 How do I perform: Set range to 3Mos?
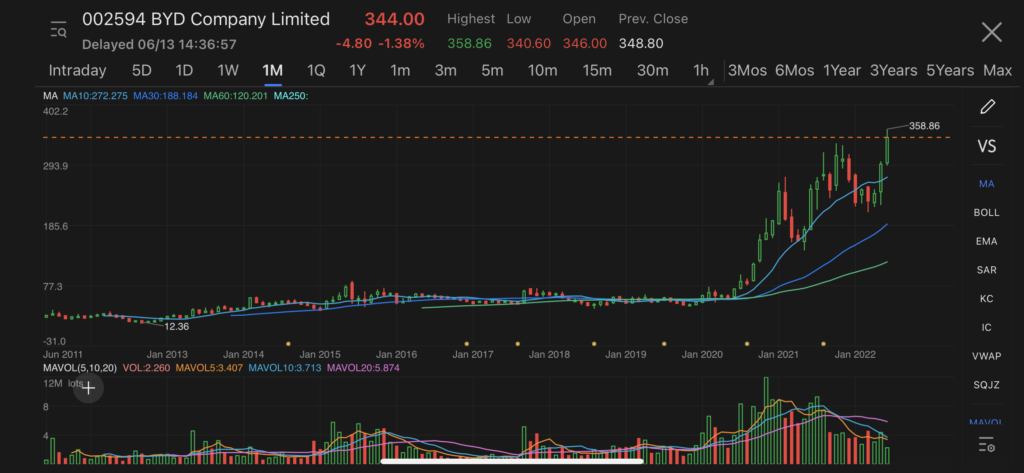pos(747,71)
